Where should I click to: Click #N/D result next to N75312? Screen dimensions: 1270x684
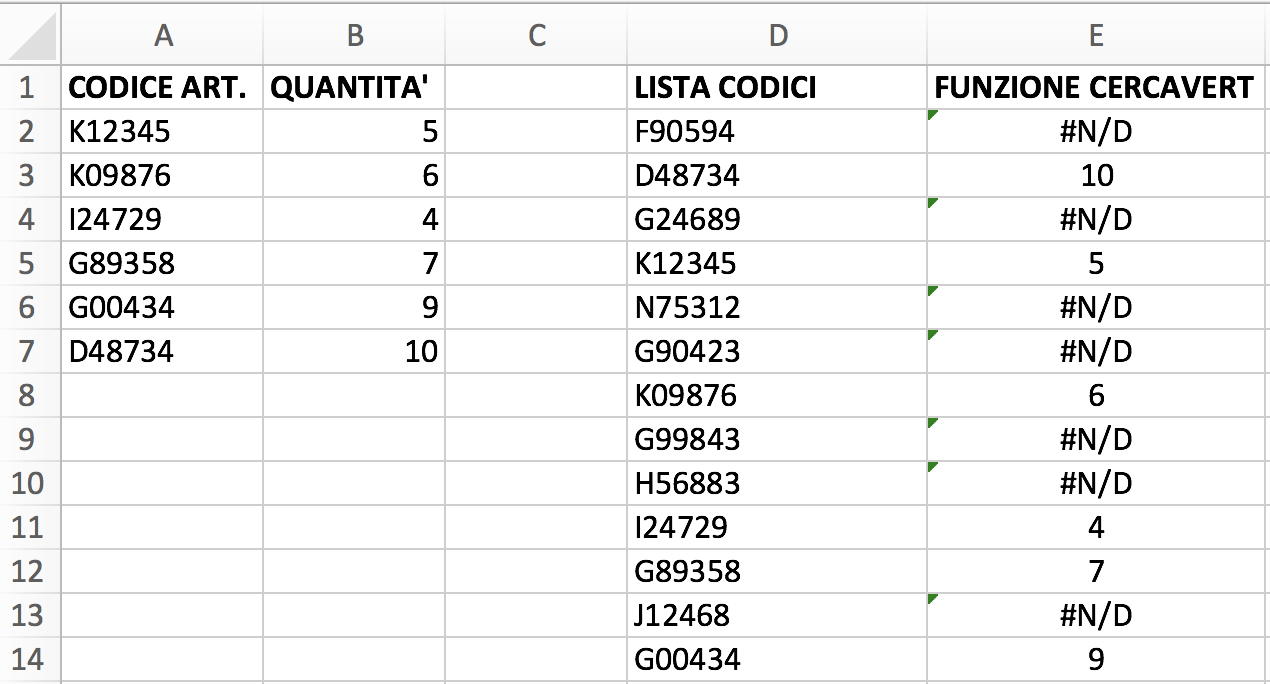coord(1098,308)
